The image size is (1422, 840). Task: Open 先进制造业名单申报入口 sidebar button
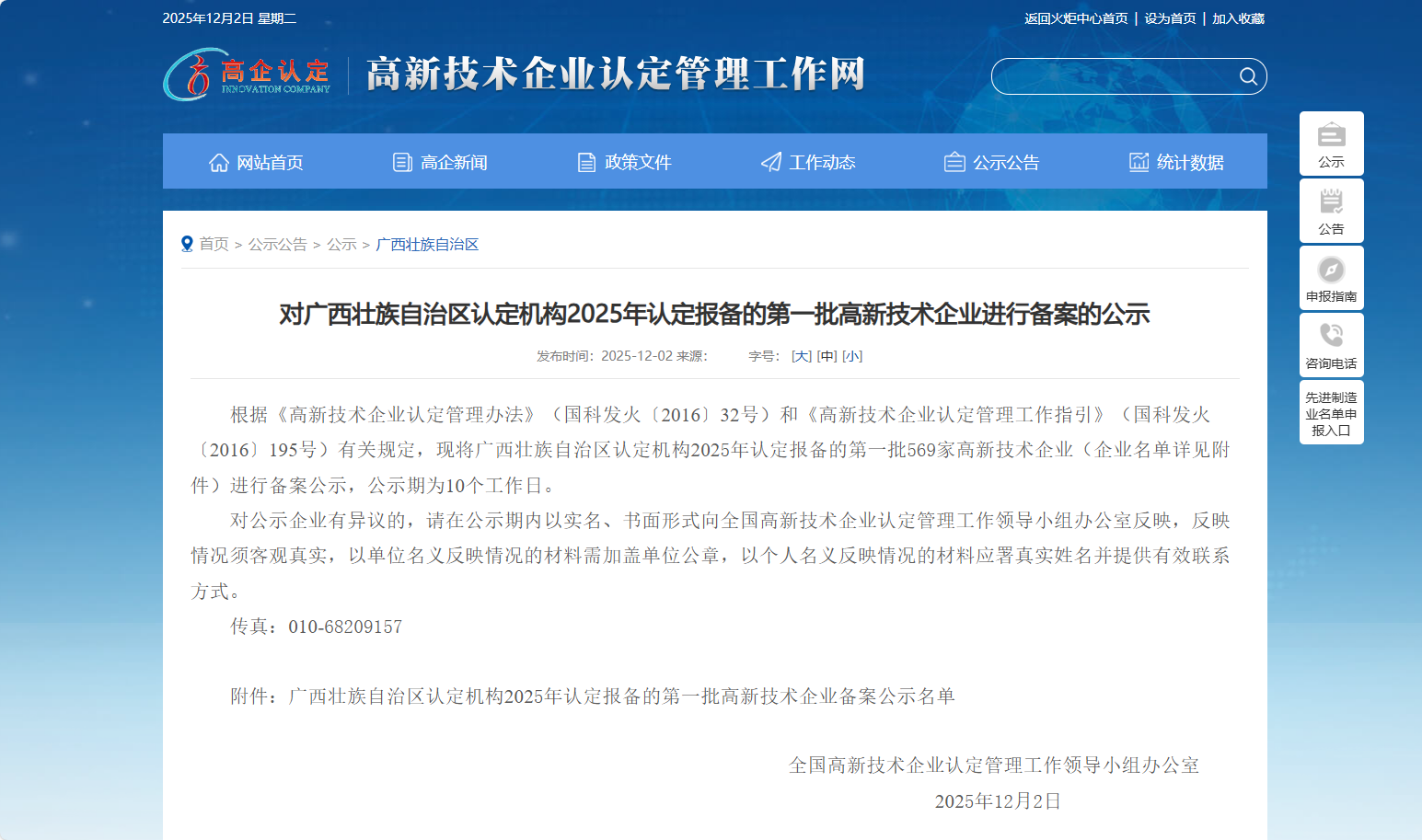(x=1331, y=413)
